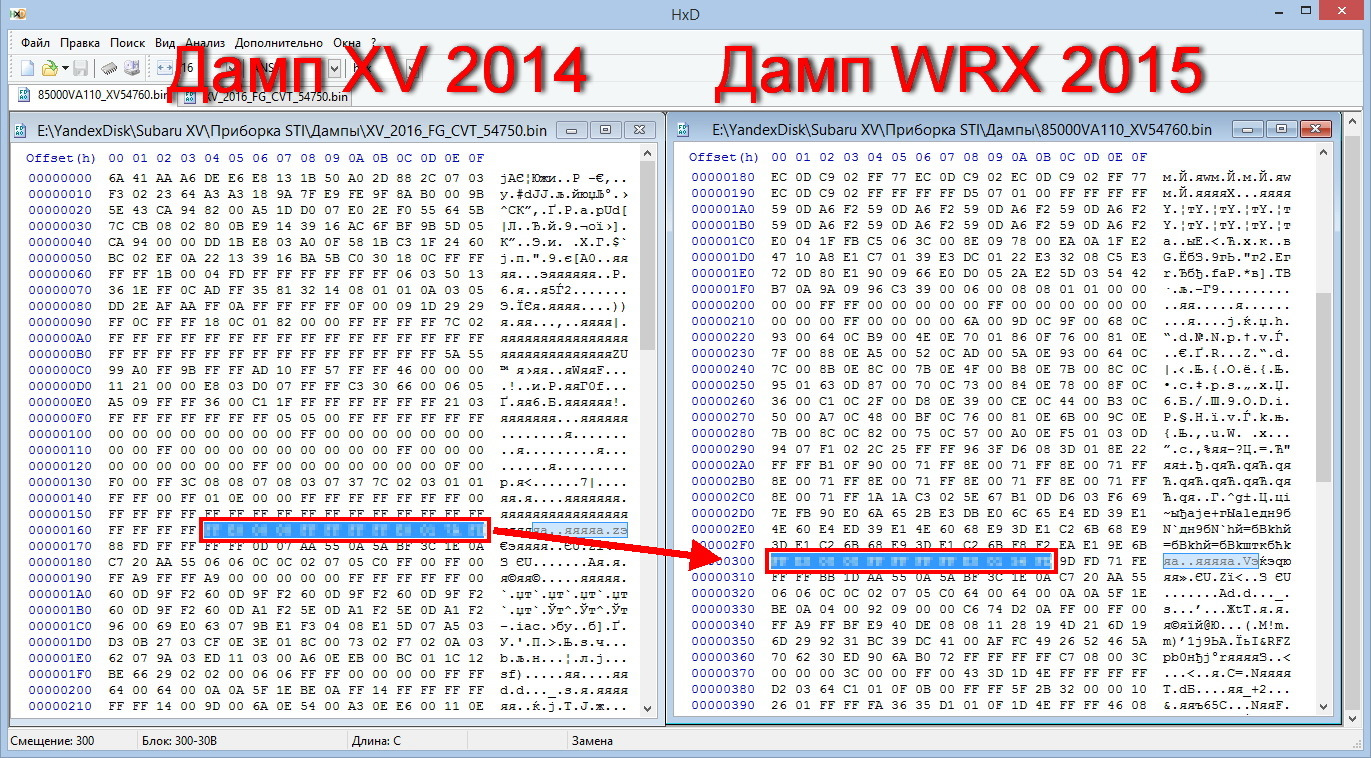The height and width of the screenshot is (758, 1371).
Task: Select offset 00000180 in 85000VA110 window
Action: pos(723,178)
